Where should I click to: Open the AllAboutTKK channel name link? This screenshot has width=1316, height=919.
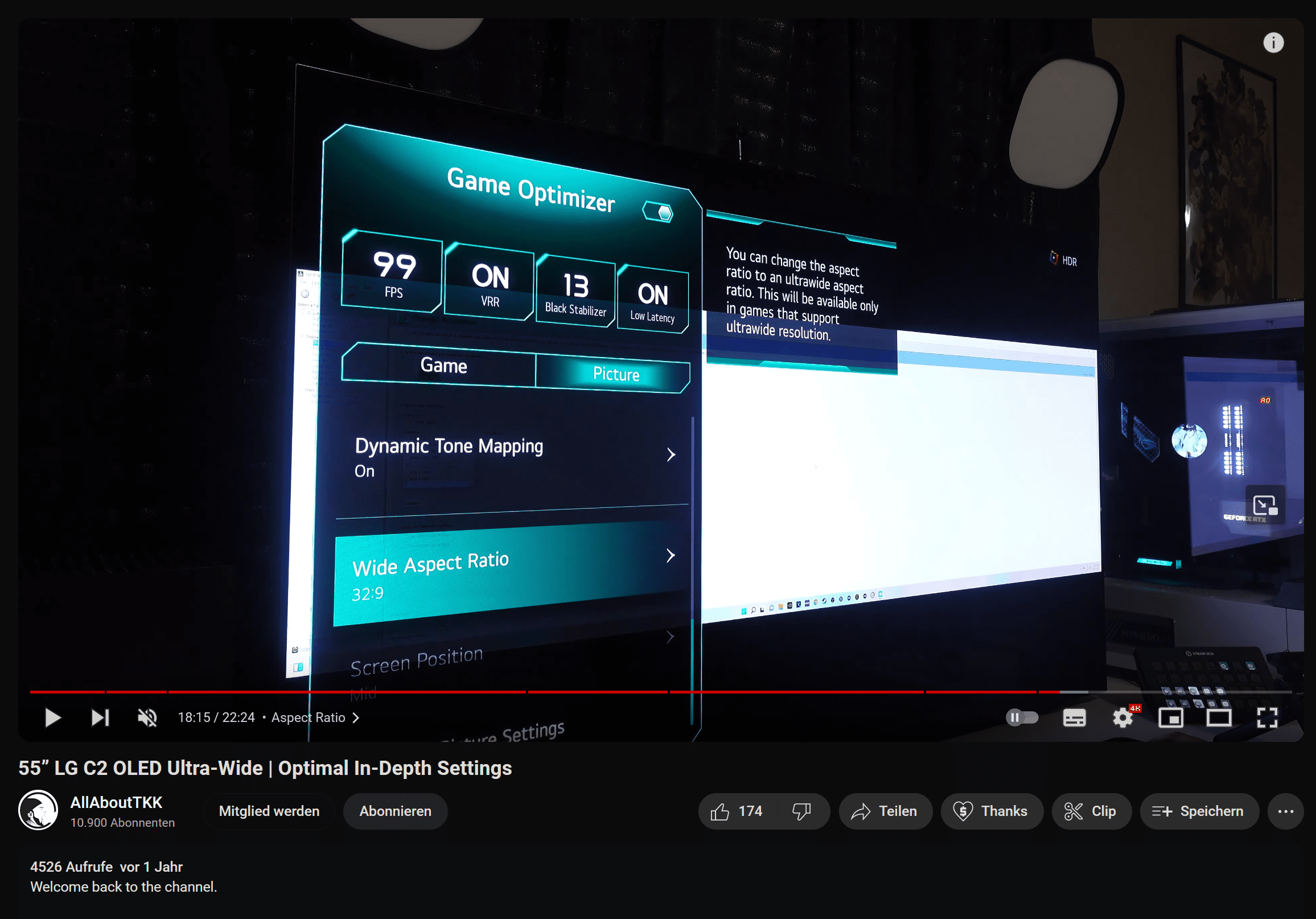click(x=116, y=802)
